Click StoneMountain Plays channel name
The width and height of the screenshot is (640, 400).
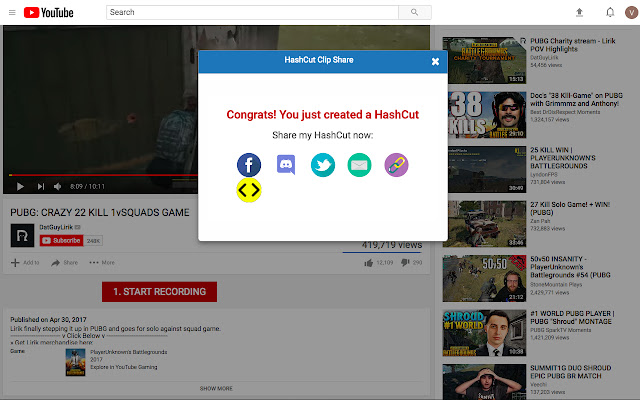tap(556, 284)
